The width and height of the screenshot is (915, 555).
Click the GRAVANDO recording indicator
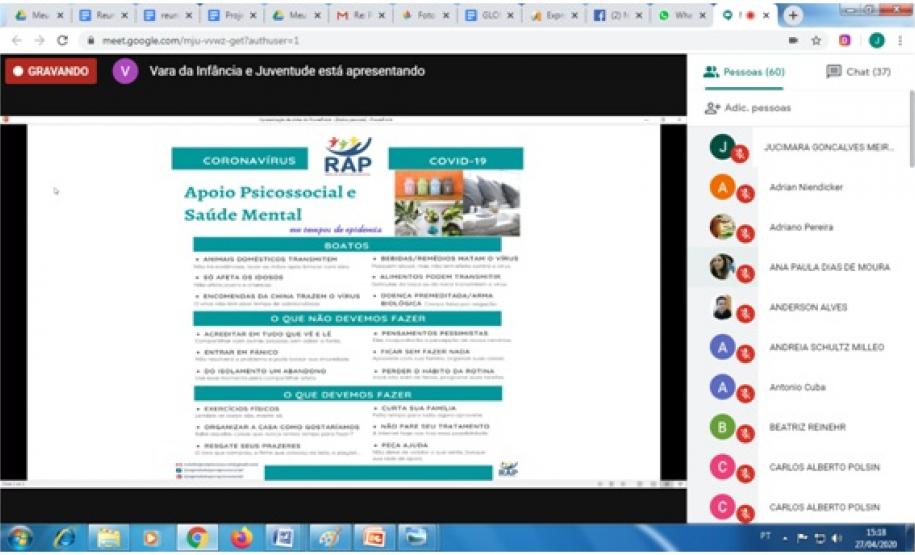coord(52,72)
